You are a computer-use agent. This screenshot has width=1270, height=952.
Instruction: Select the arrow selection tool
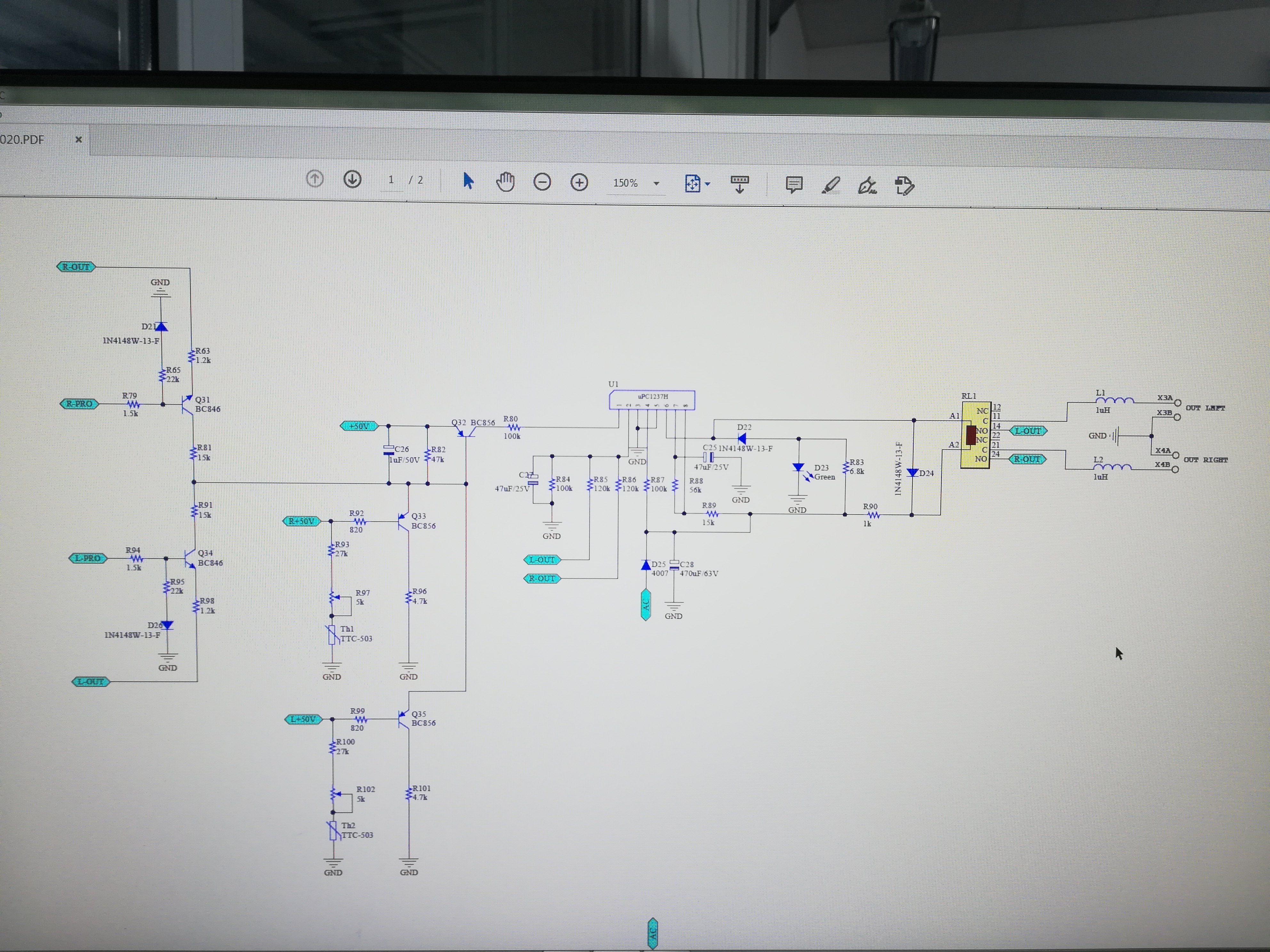468,181
